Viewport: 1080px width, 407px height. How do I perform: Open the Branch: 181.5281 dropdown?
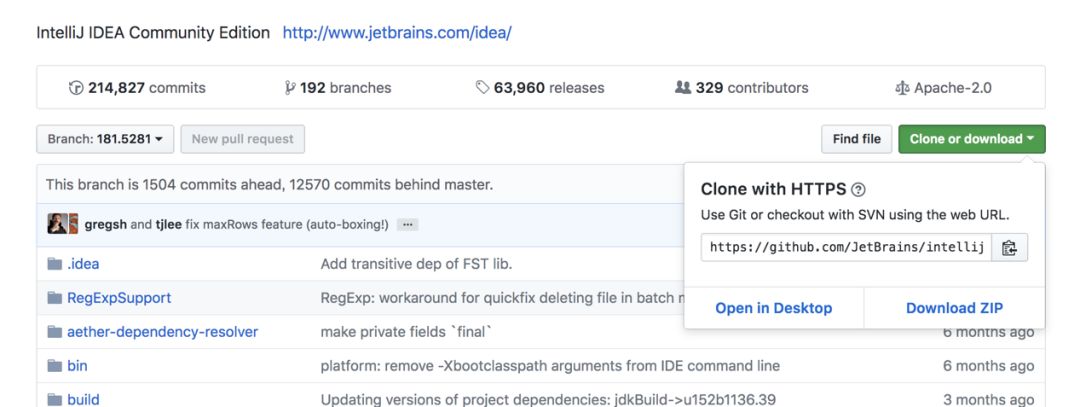click(105, 139)
